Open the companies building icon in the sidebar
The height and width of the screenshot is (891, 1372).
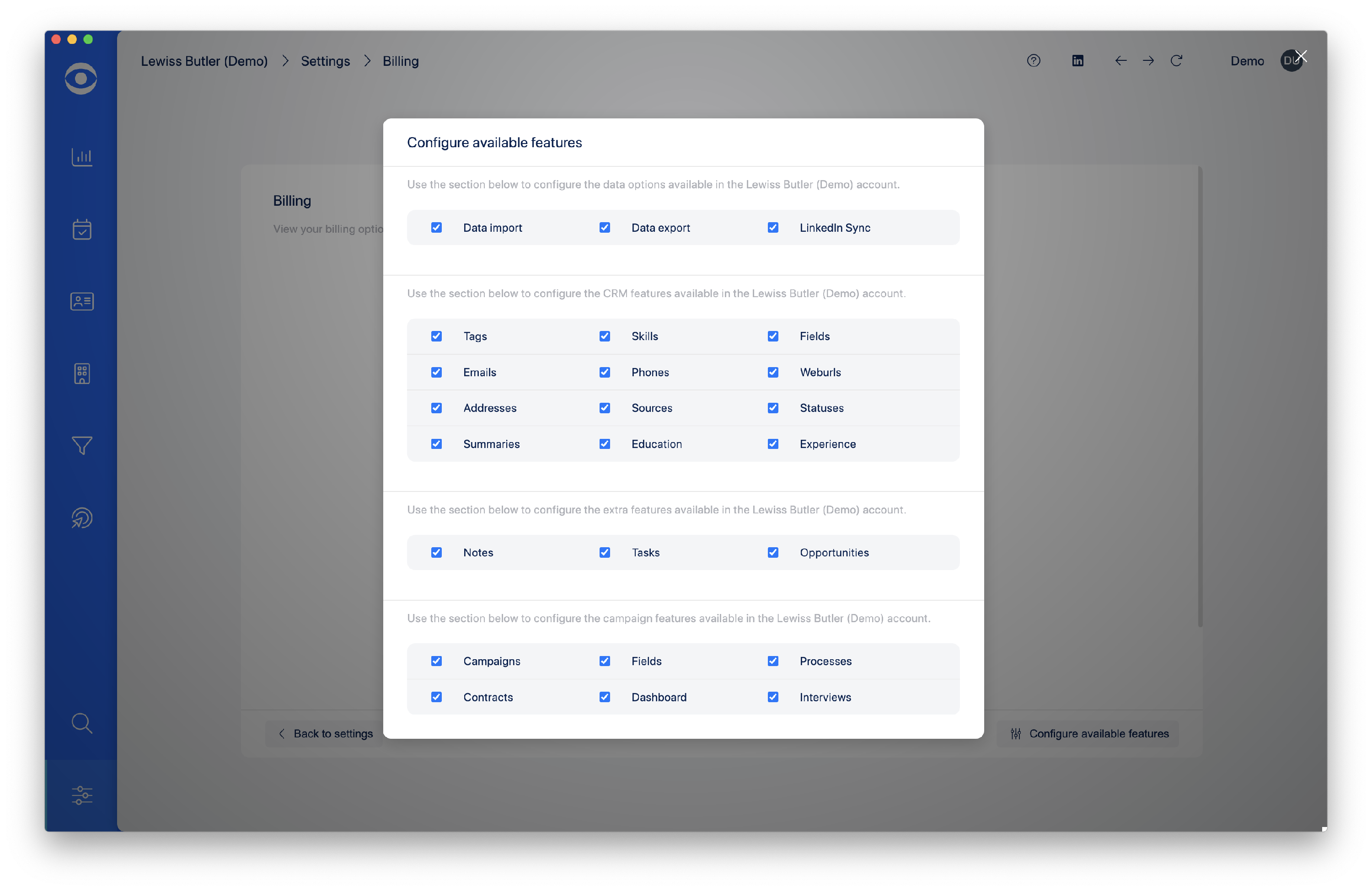pyautogui.click(x=81, y=373)
